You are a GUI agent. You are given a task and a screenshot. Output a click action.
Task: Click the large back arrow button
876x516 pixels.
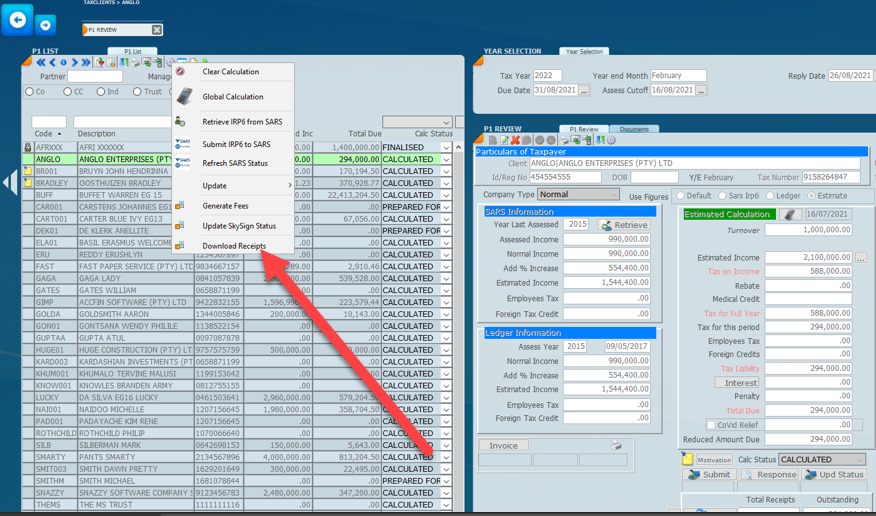[17, 21]
